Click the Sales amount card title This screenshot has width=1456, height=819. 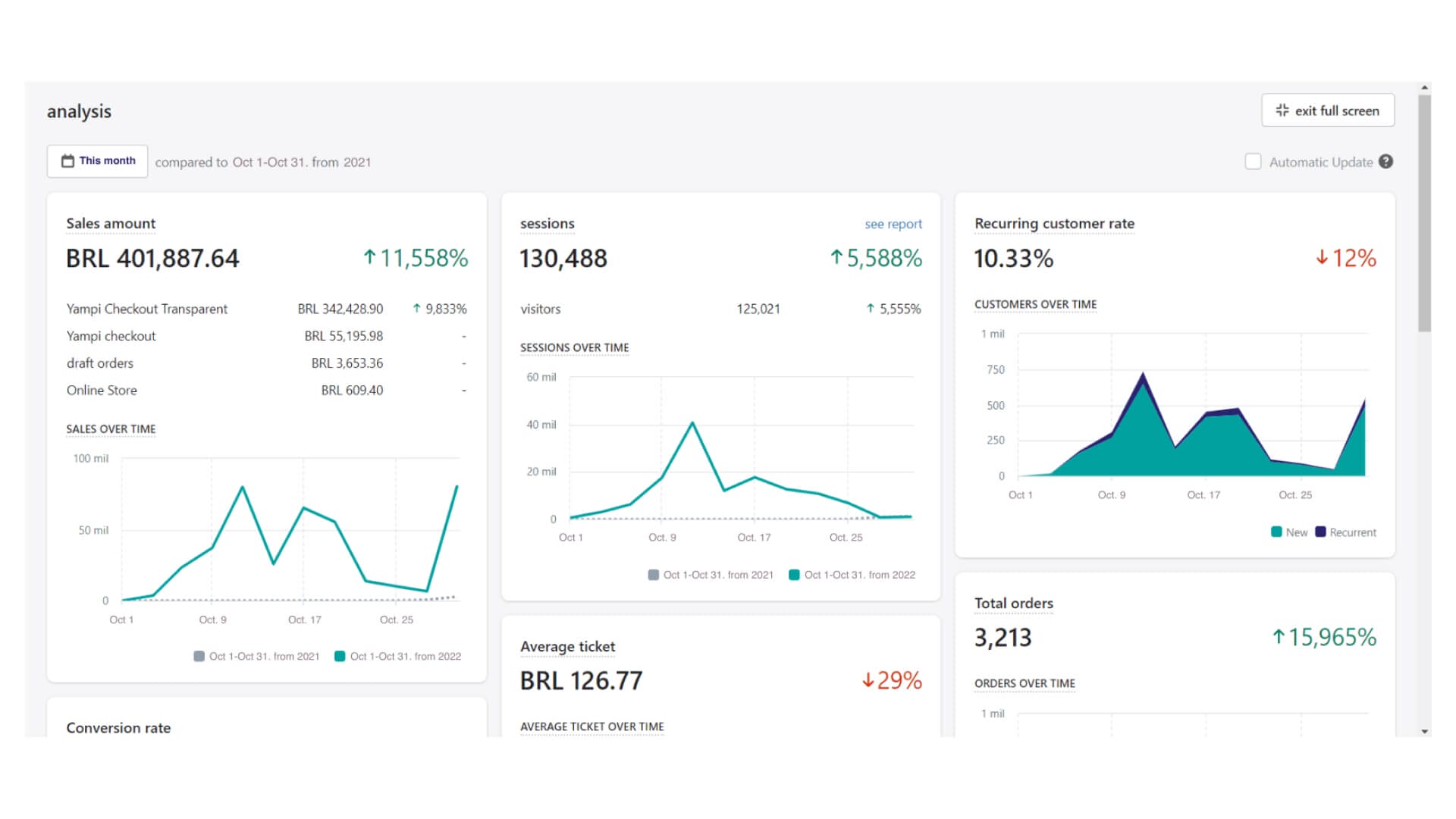coord(111,224)
